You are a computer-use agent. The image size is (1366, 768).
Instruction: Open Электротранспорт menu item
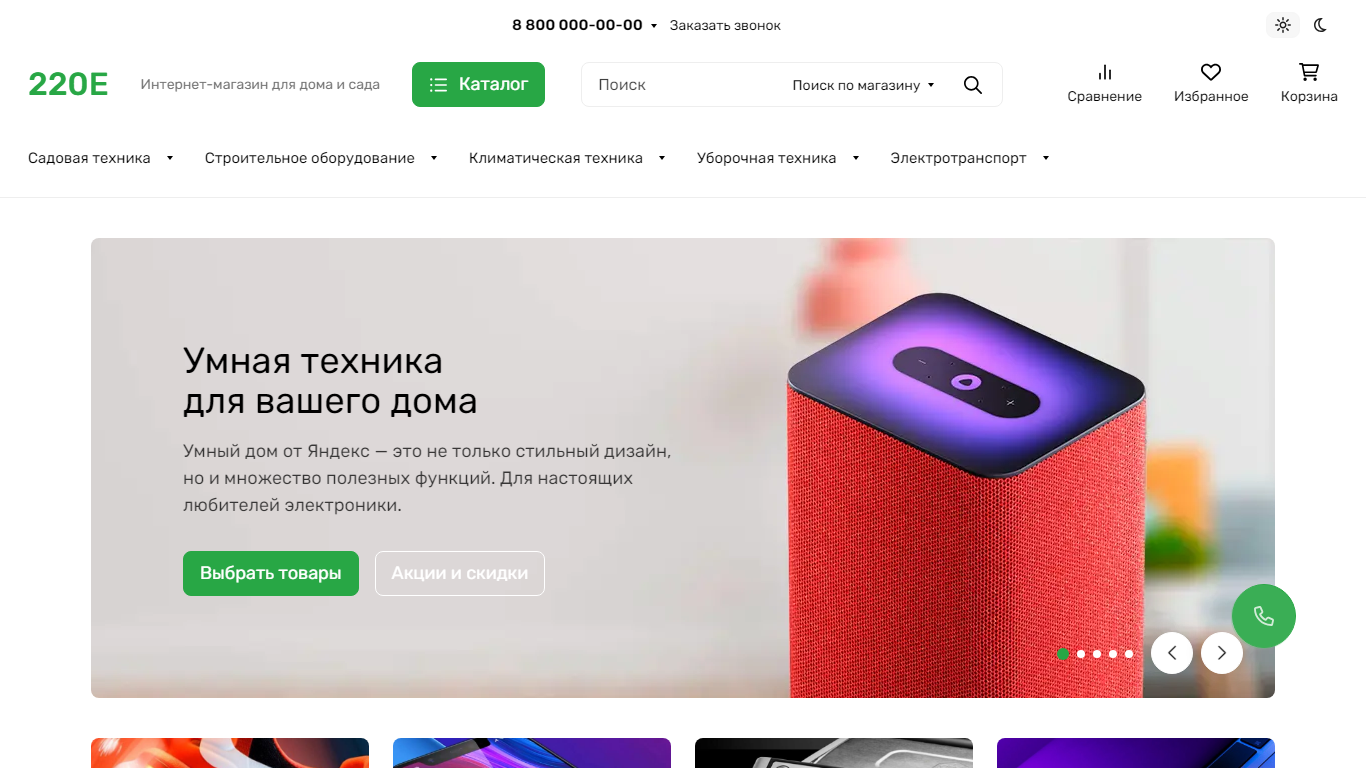click(x=970, y=158)
